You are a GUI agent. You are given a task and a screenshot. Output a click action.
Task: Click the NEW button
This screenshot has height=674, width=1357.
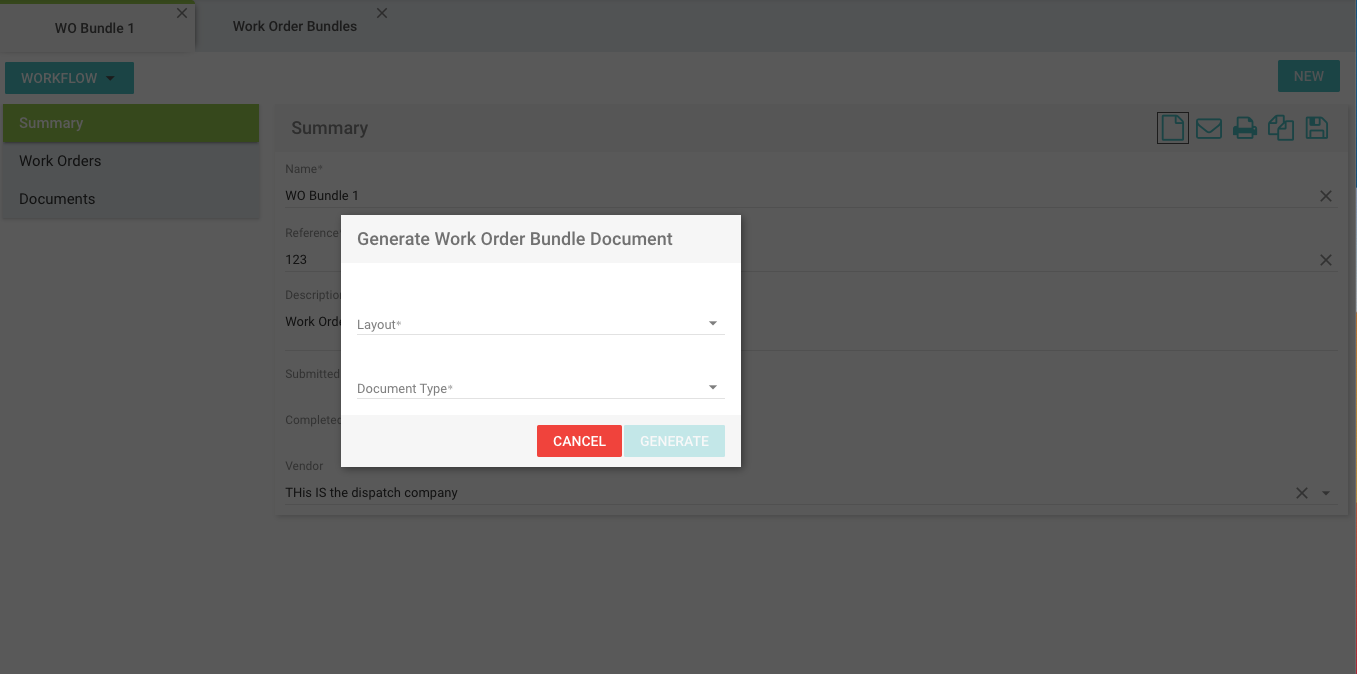pos(1308,76)
